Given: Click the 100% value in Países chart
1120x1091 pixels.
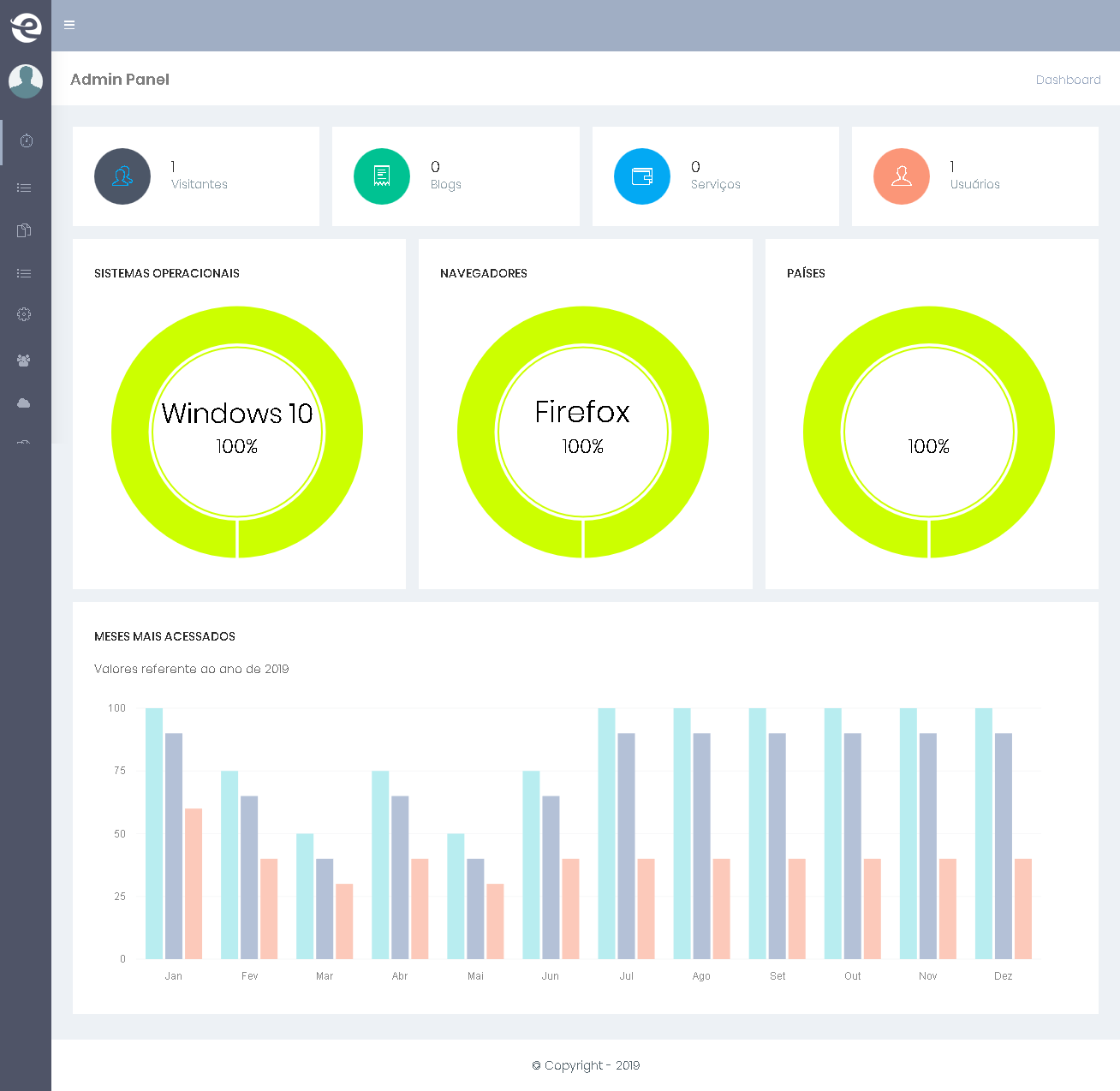Looking at the screenshot, I should 928,446.
